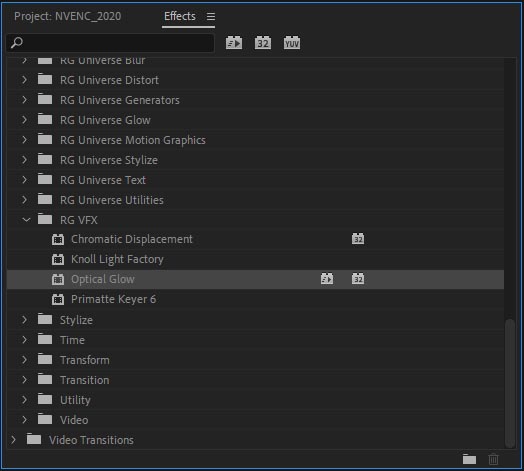
Task: Click the Utility folder icon
Action: point(45,399)
